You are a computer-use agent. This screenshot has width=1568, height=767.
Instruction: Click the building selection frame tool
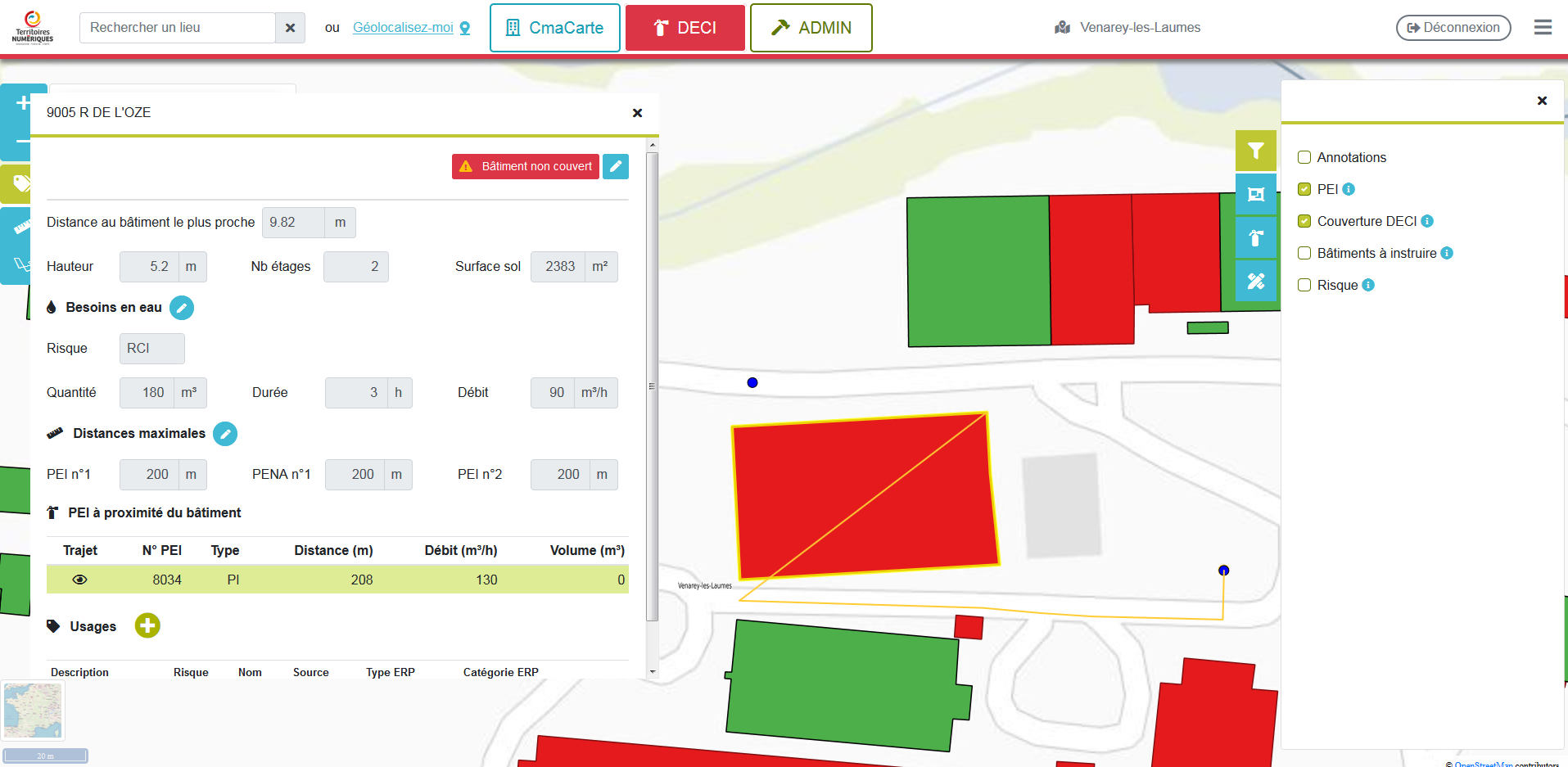1255,194
